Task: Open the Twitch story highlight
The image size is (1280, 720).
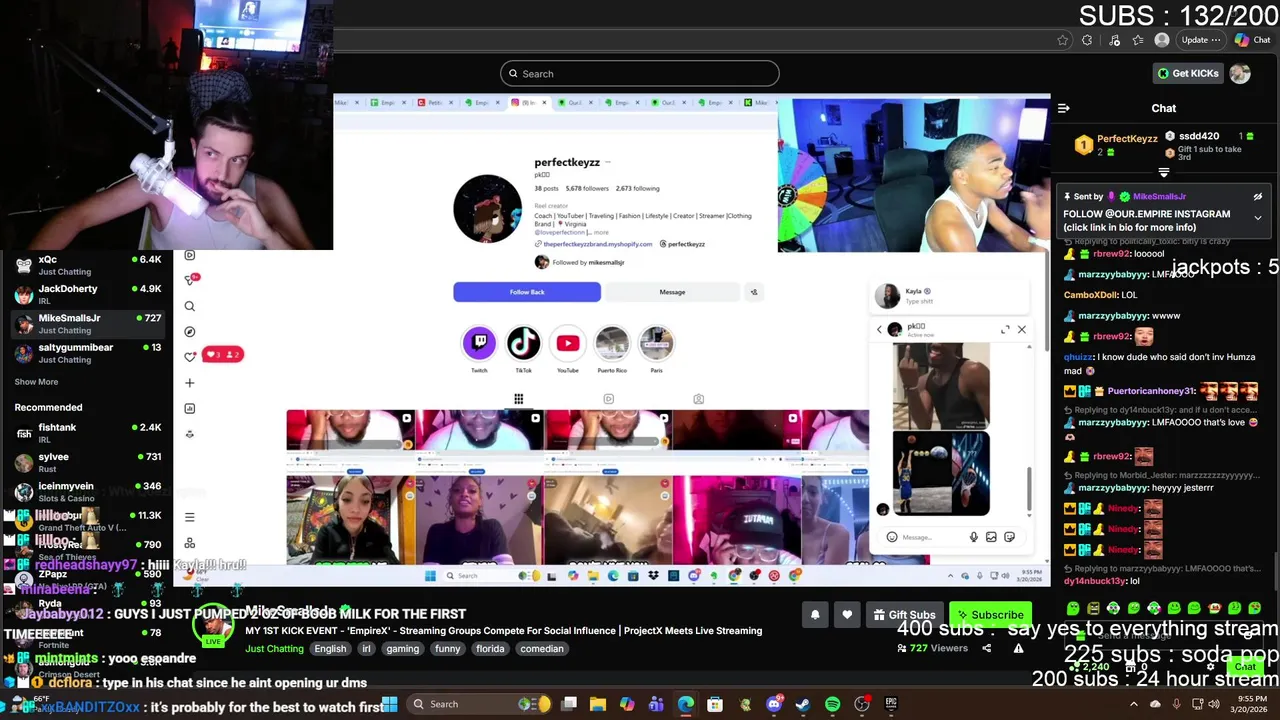Action: click(x=479, y=343)
